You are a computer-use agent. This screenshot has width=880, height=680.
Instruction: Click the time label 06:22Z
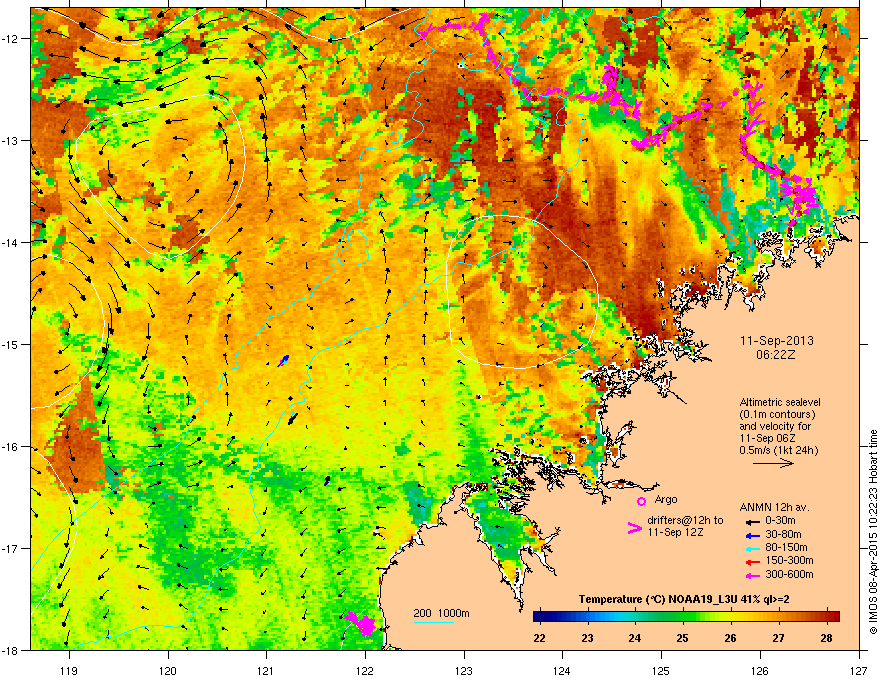[776, 355]
